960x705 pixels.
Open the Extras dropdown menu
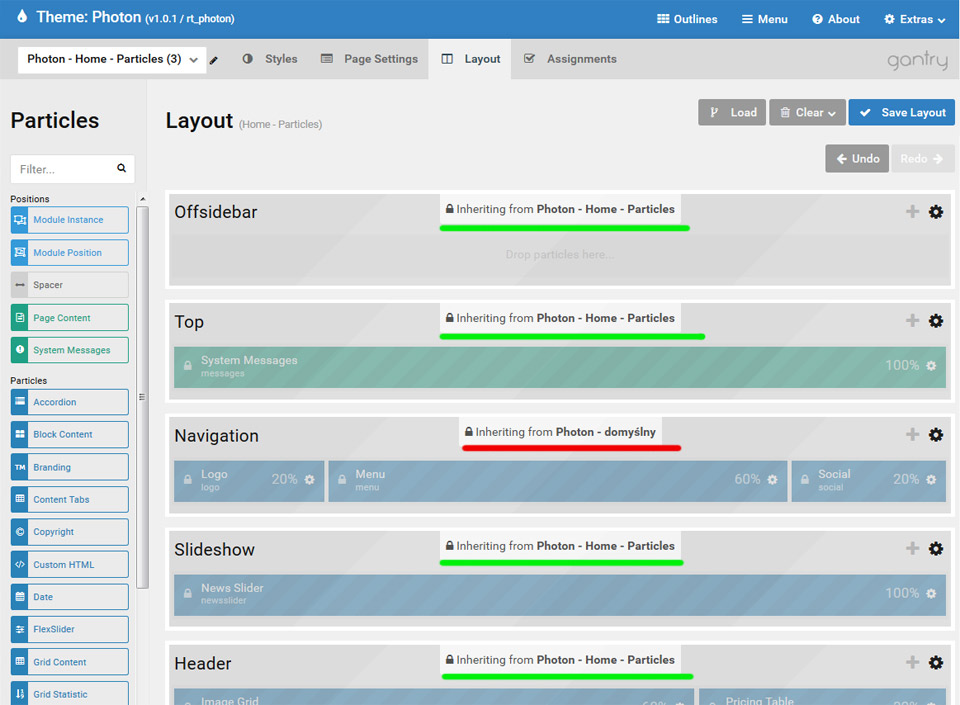tap(915, 20)
